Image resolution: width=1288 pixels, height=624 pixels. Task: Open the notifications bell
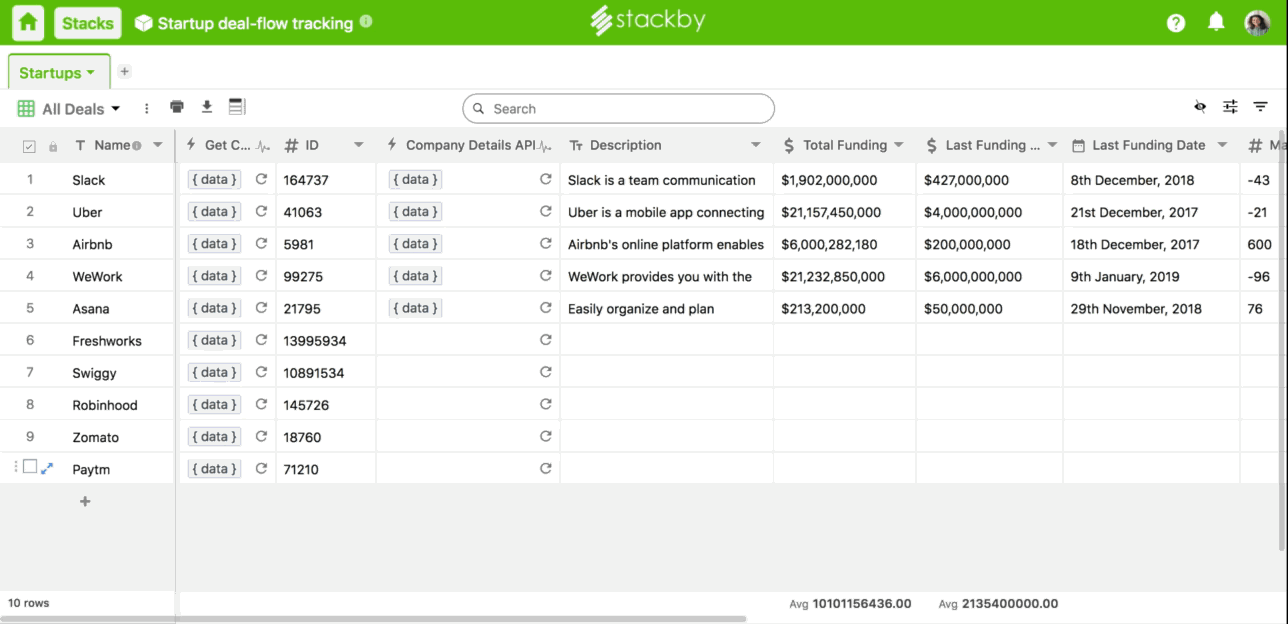click(1216, 21)
